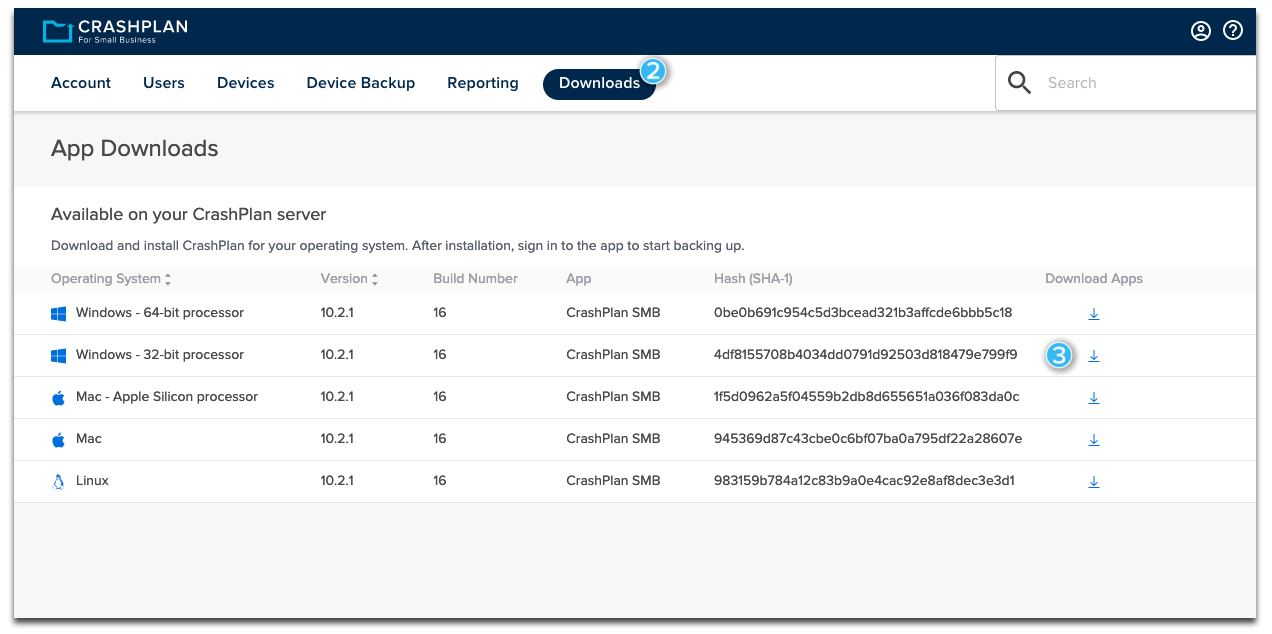Click hash starting with 945369d87c43
The image size is (1272, 634).
868,439
